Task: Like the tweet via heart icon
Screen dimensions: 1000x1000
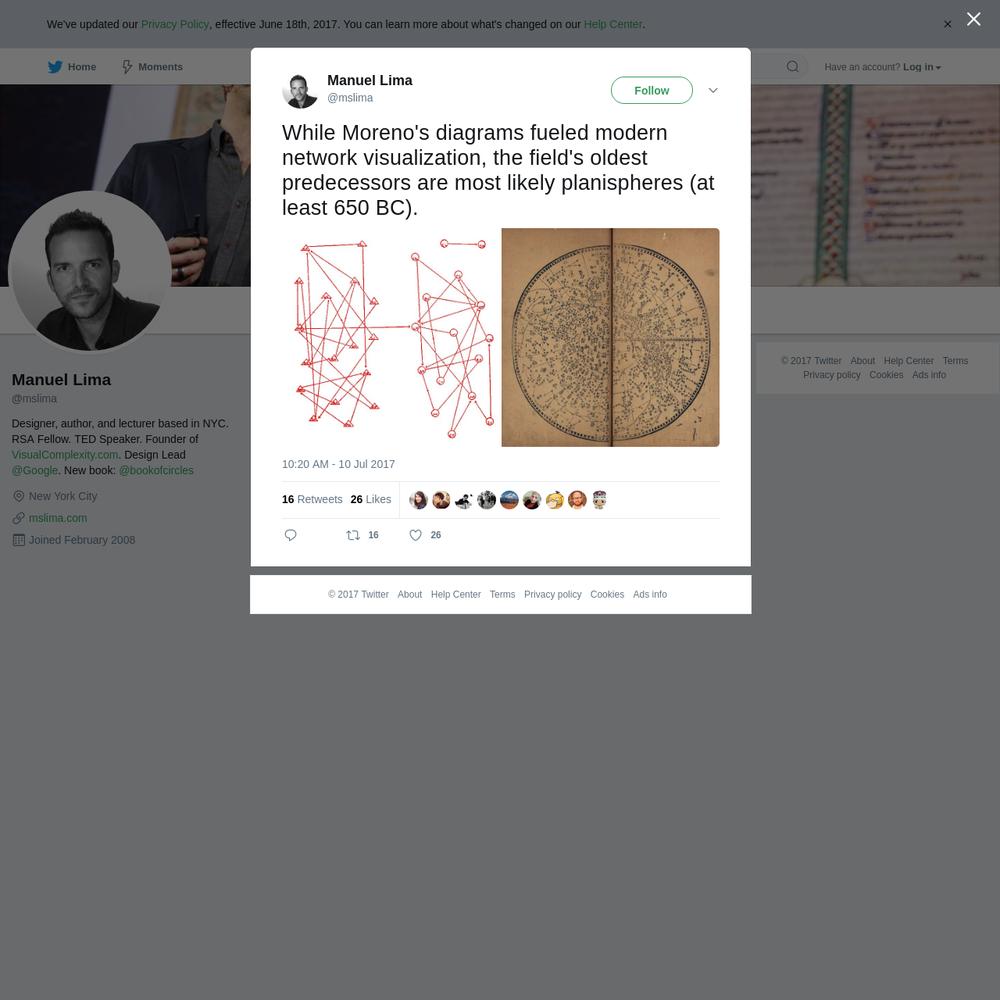Action: (415, 535)
